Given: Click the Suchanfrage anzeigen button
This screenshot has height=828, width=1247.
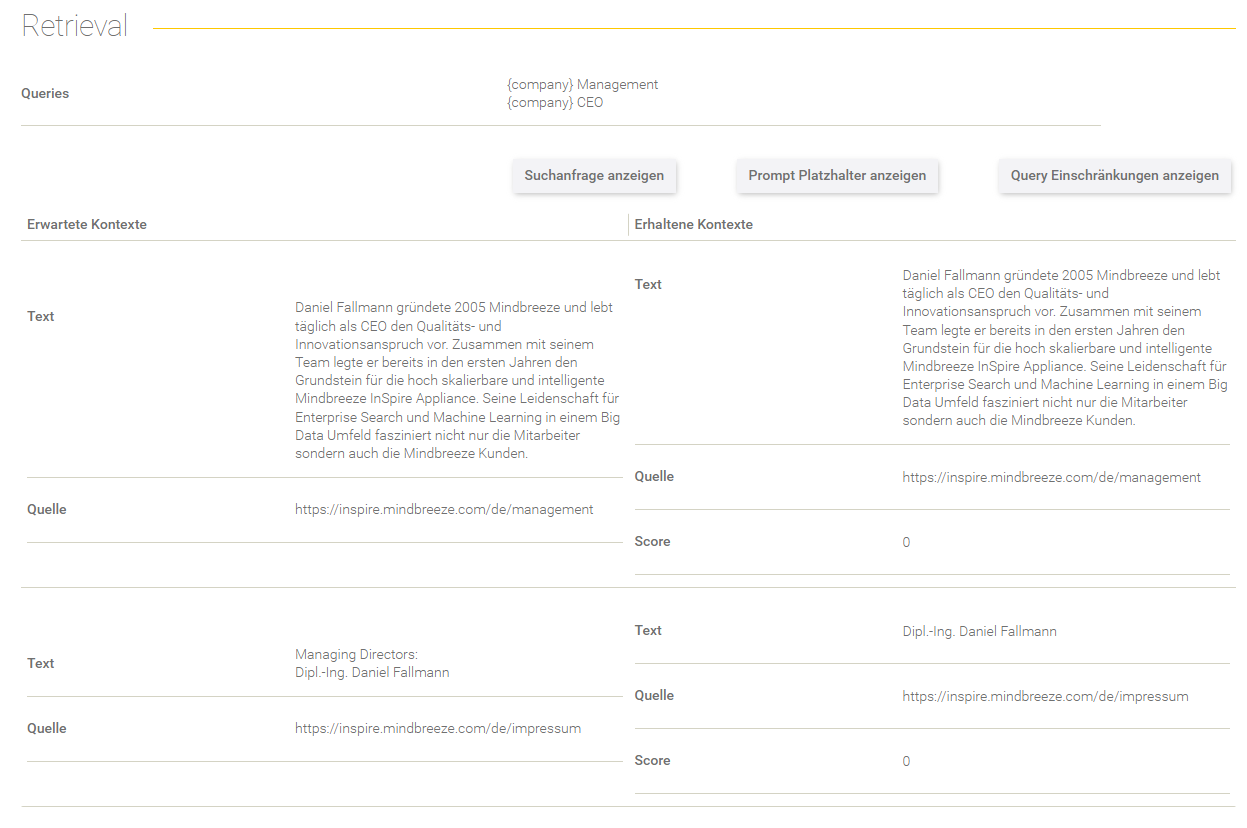Looking at the screenshot, I should point(594,176).
